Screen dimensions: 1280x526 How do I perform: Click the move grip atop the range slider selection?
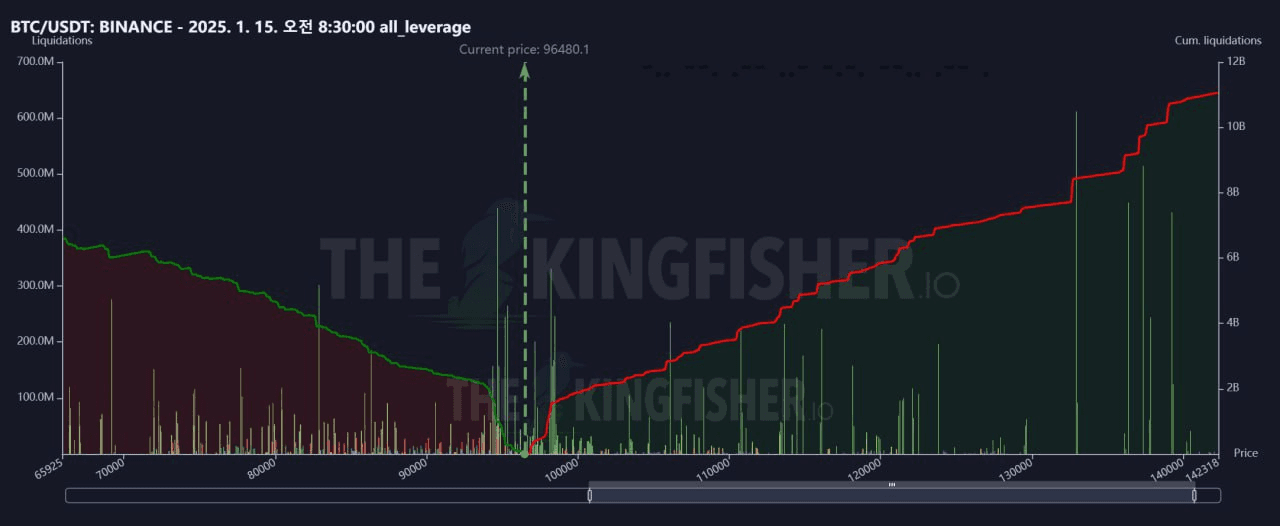(x=891, y=484)
